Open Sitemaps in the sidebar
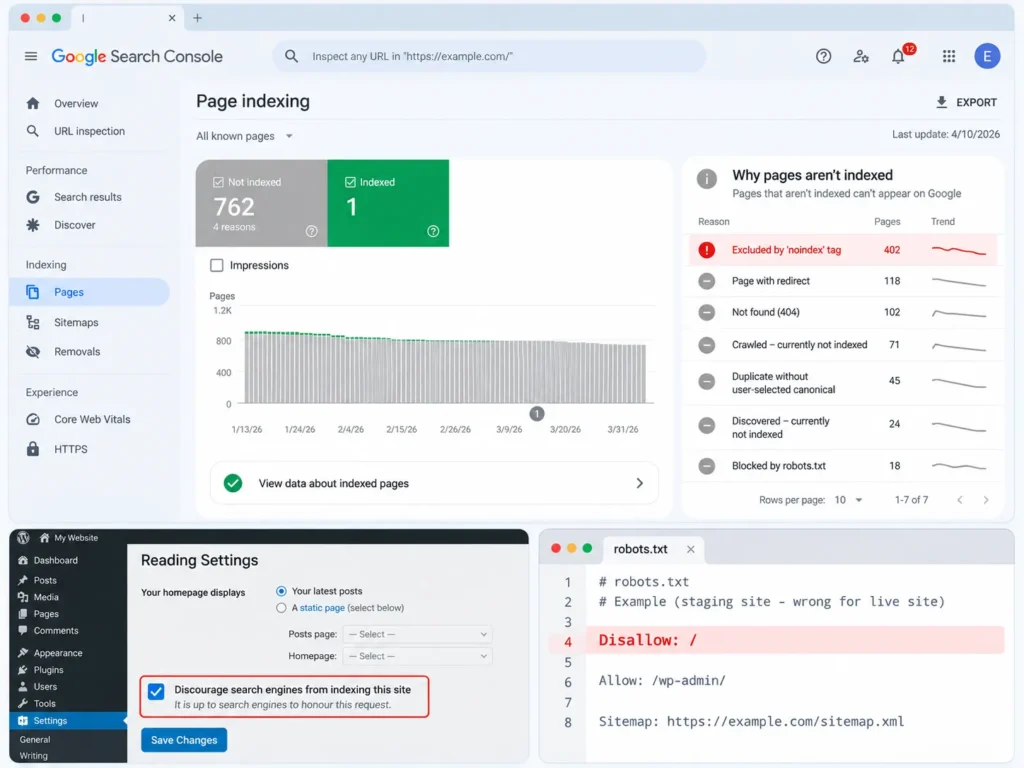1024x768 pixels. [x=76, y=323]
